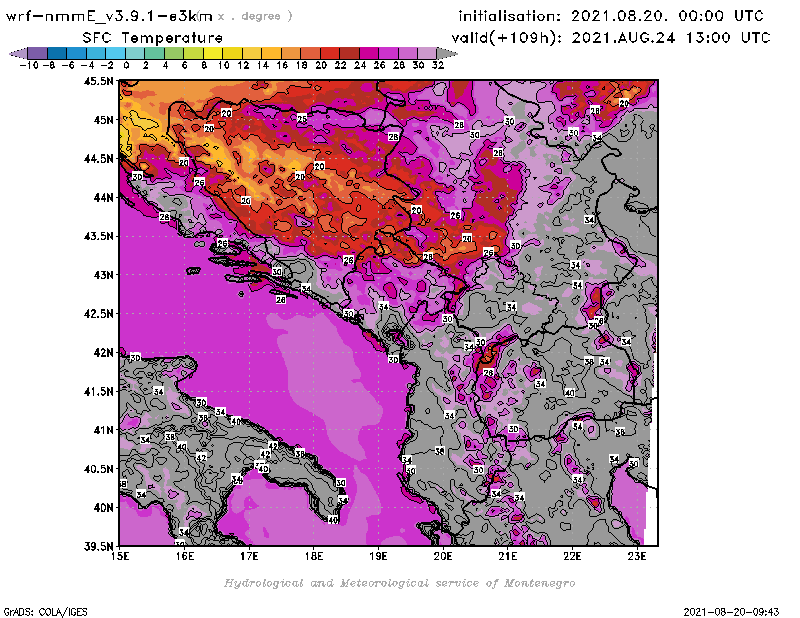This screenshot has width=800, height=618.
Task: Click the dark red legend swatch between 22 and 24
Action: point(349,53)
